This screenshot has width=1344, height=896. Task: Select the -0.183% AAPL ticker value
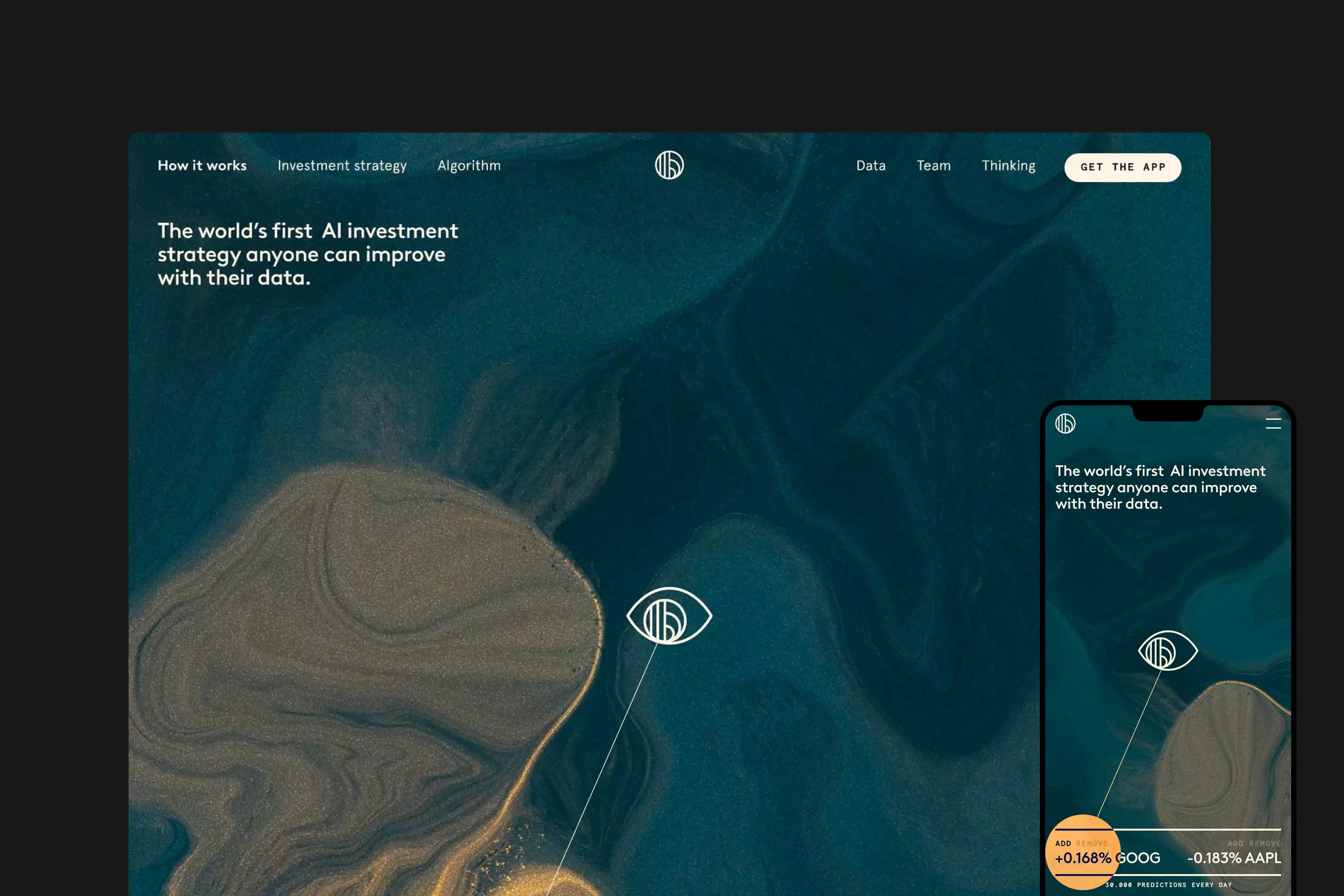[1234, 858]
